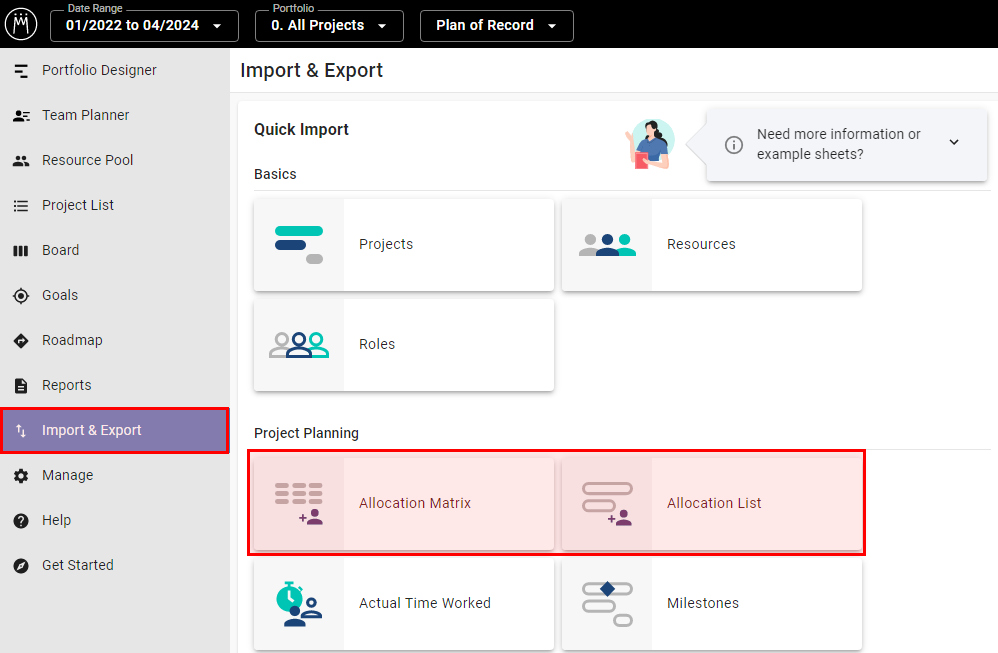The image size is (998, 653).
Task: Click the Board columns icon
Action: click(21, 251)
